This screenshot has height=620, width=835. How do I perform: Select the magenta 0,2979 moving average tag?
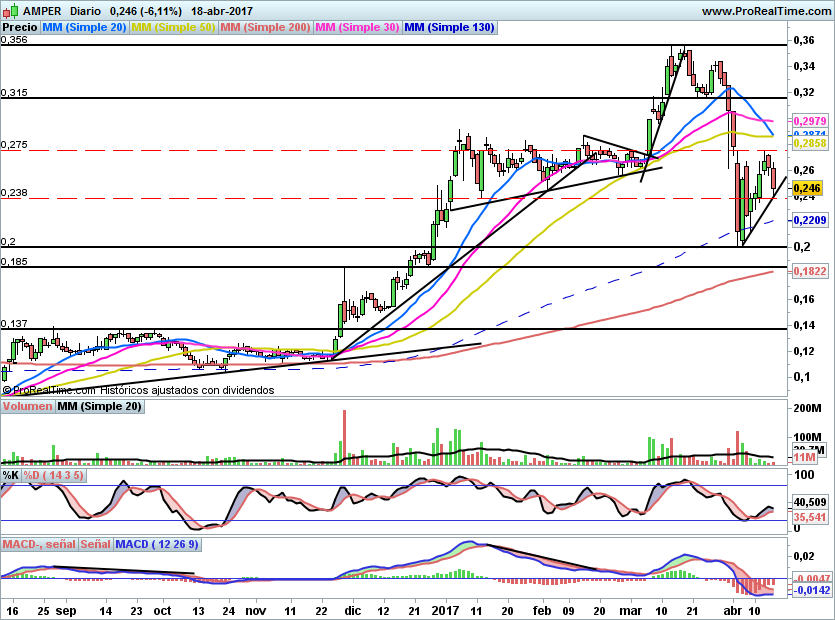pos(808,121)
